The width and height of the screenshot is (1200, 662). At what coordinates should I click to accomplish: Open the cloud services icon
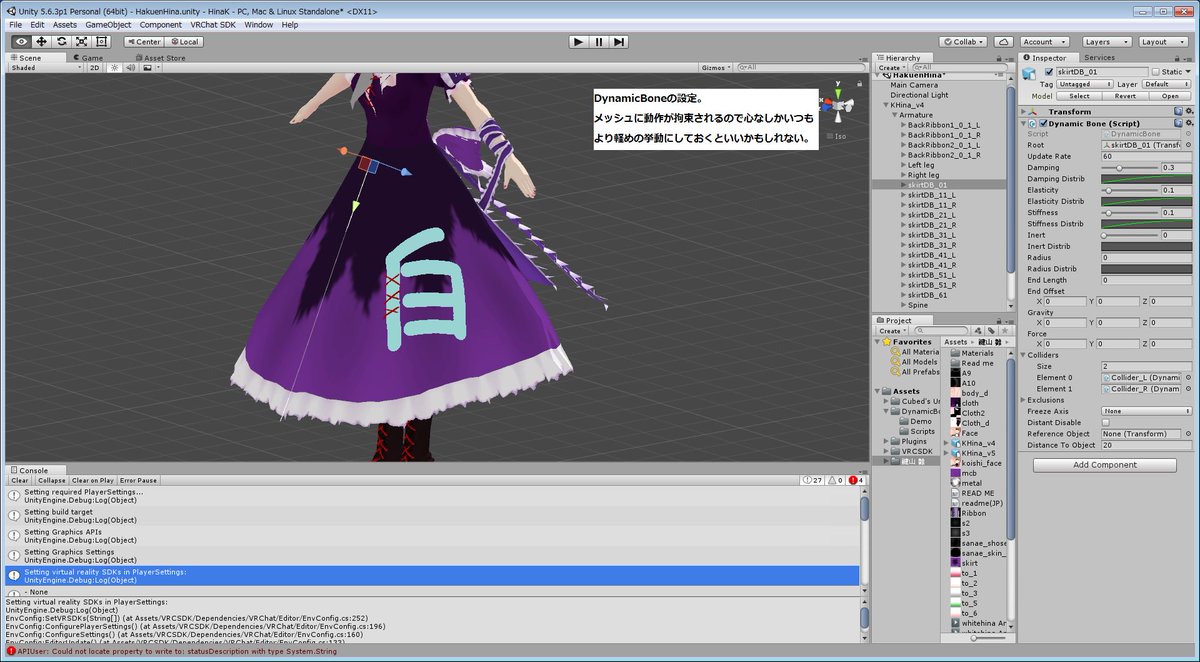(x=1003, y=42)
